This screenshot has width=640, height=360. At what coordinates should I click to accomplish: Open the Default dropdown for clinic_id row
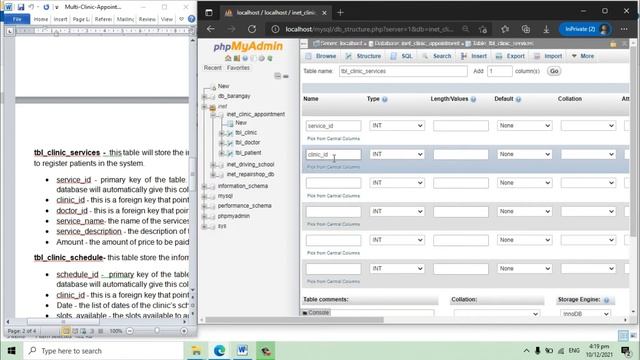click(x=524, y=154)
